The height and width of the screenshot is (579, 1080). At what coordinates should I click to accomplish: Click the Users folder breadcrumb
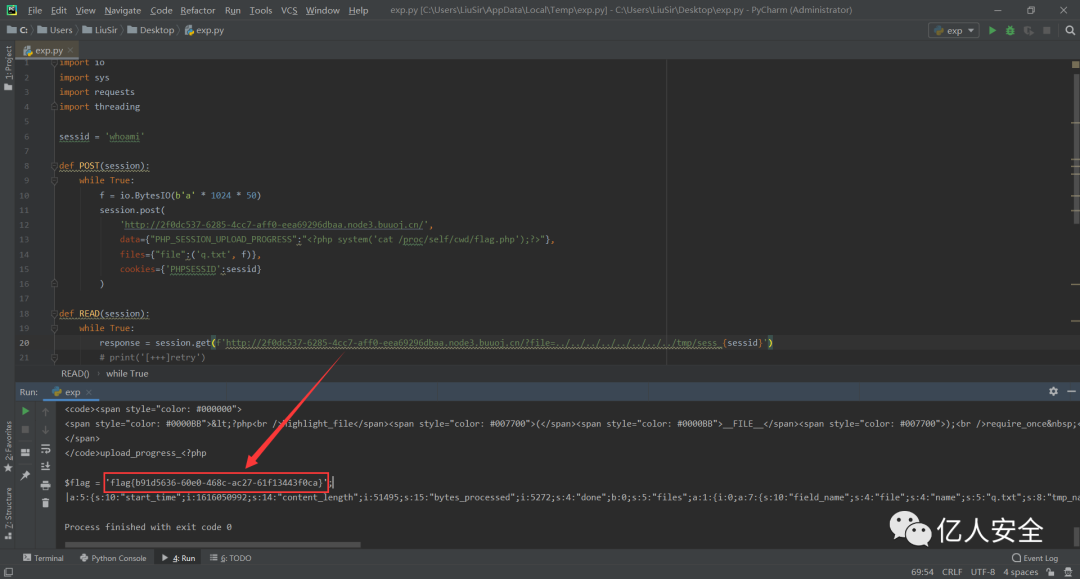pos(55,30)
